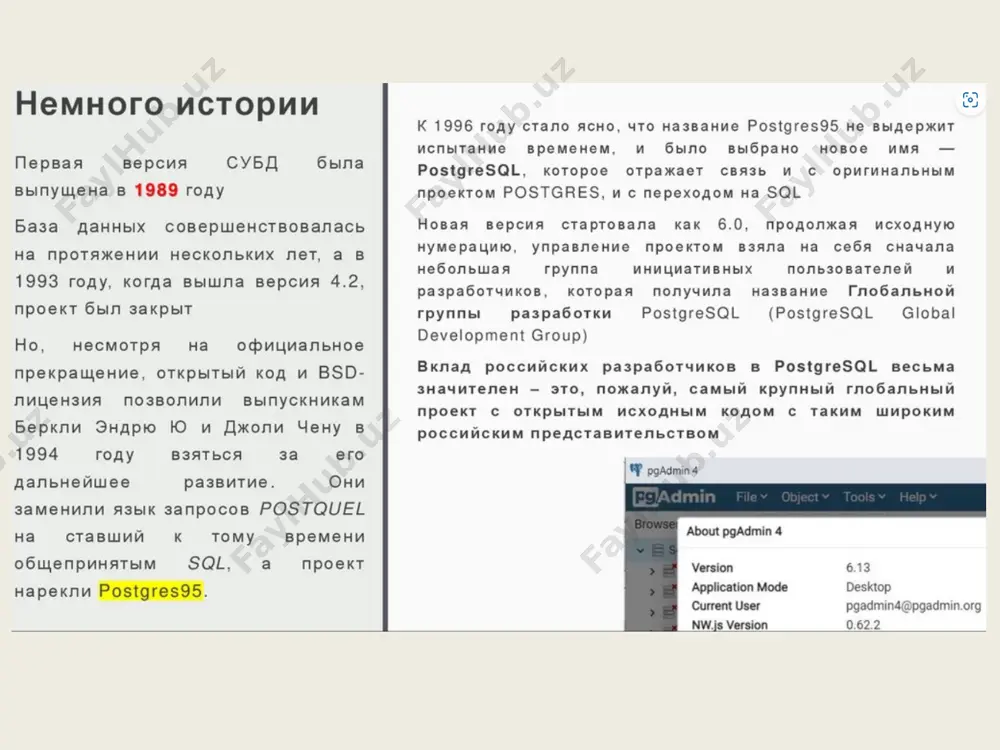Click the text 'Development Group)'

[x=503, y=335]
